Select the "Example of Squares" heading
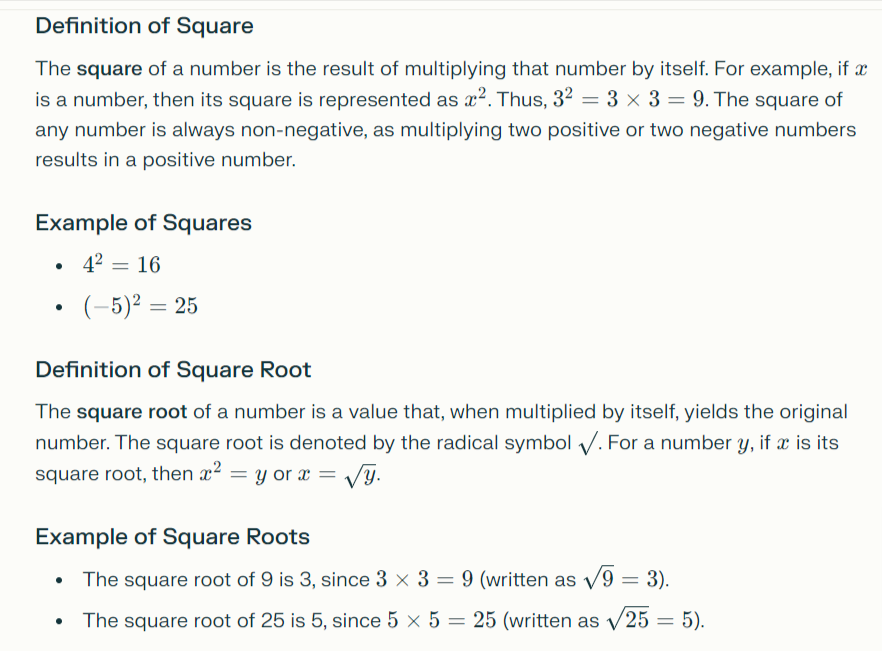The image size is (882, 651). (x=143, y=223)
